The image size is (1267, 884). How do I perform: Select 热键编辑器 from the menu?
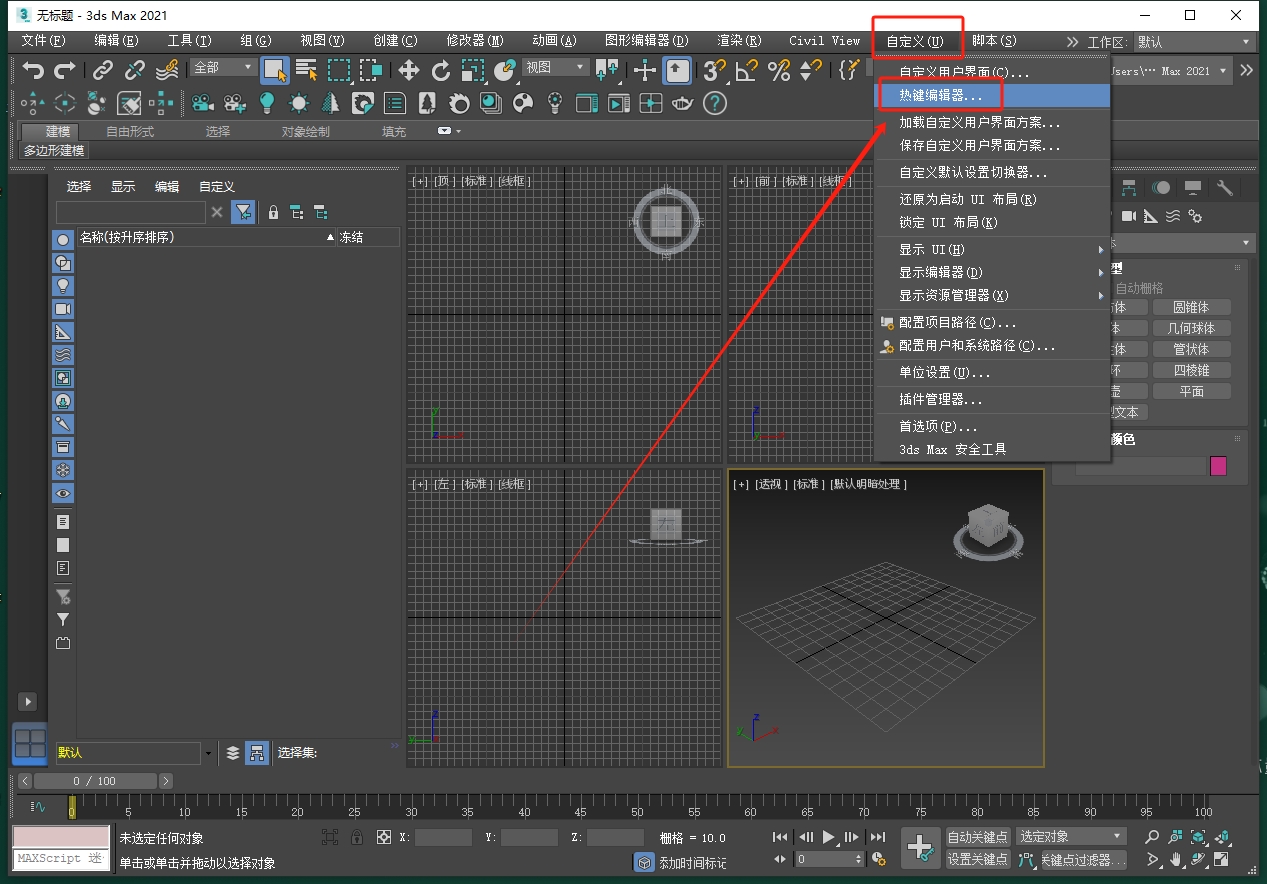click(940, 96)
